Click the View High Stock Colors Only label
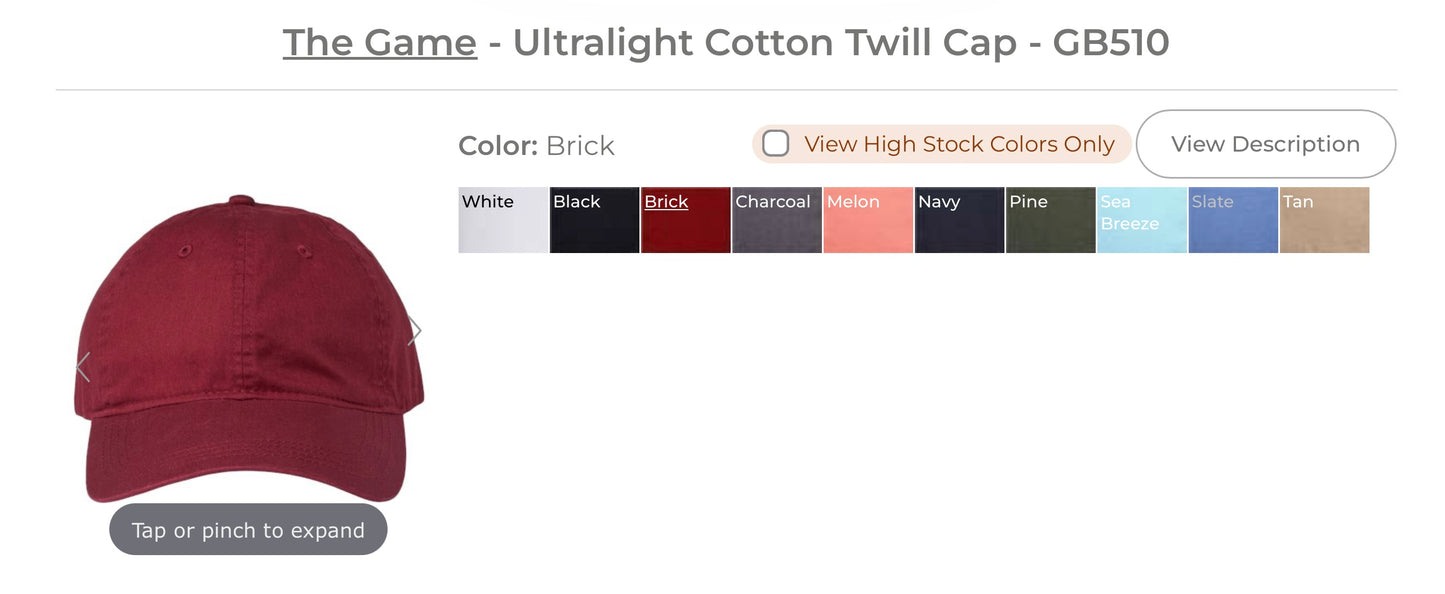The width and height of the screenshot is (1445, 594). pyautogui.click(x=959, y=144)
